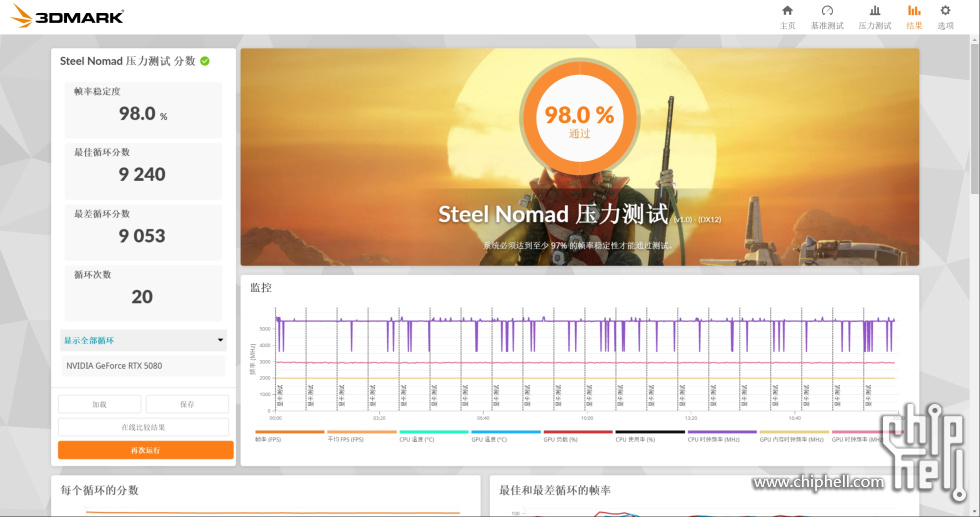Go to the 主页 home icon
Viewport: 980px width, 517px height.
[787, 16]
